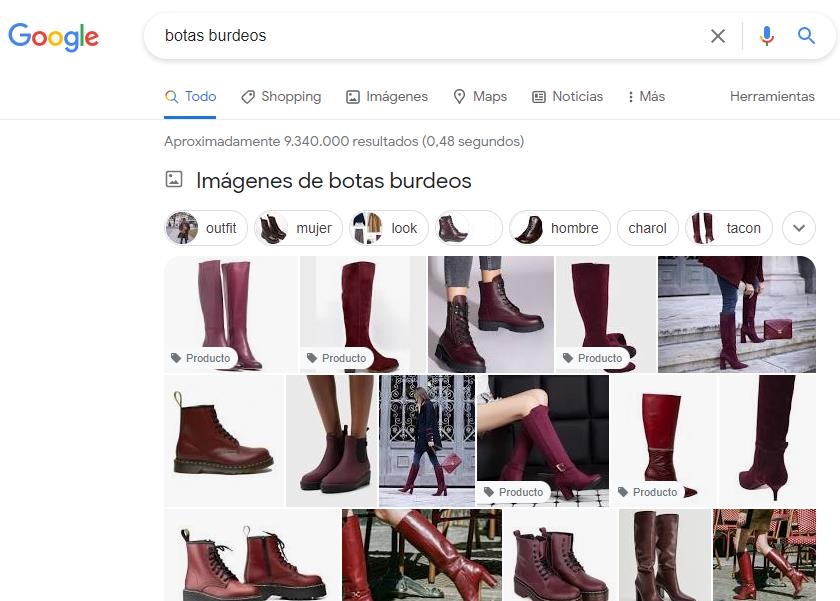Open the Dr. Martens burgundy boot thumbnail

(x=224, y=441)
